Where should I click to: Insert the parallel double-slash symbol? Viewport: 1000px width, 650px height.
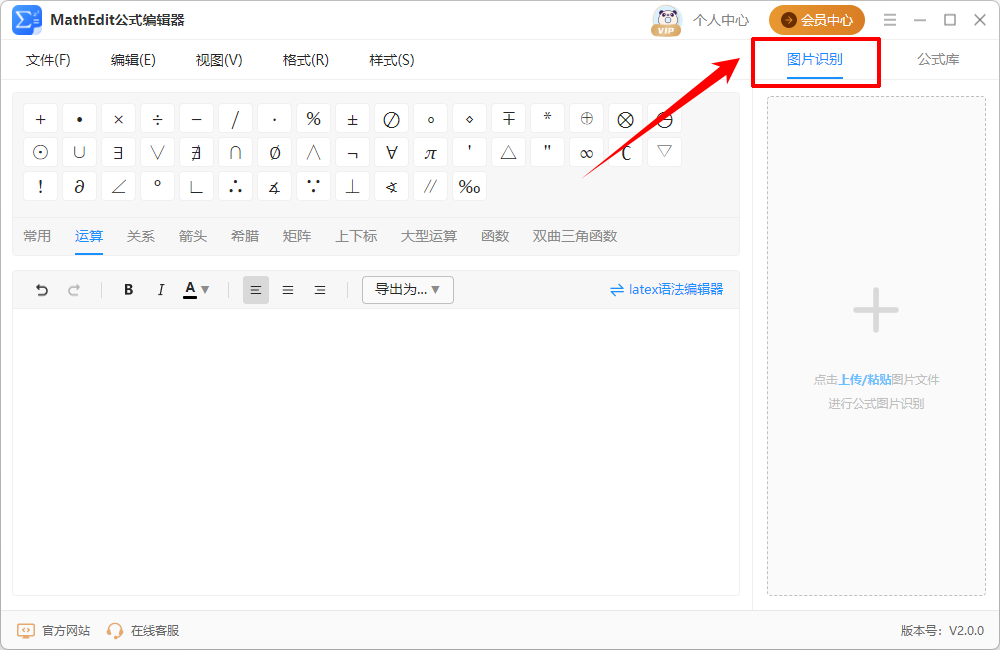pos(430,187)
